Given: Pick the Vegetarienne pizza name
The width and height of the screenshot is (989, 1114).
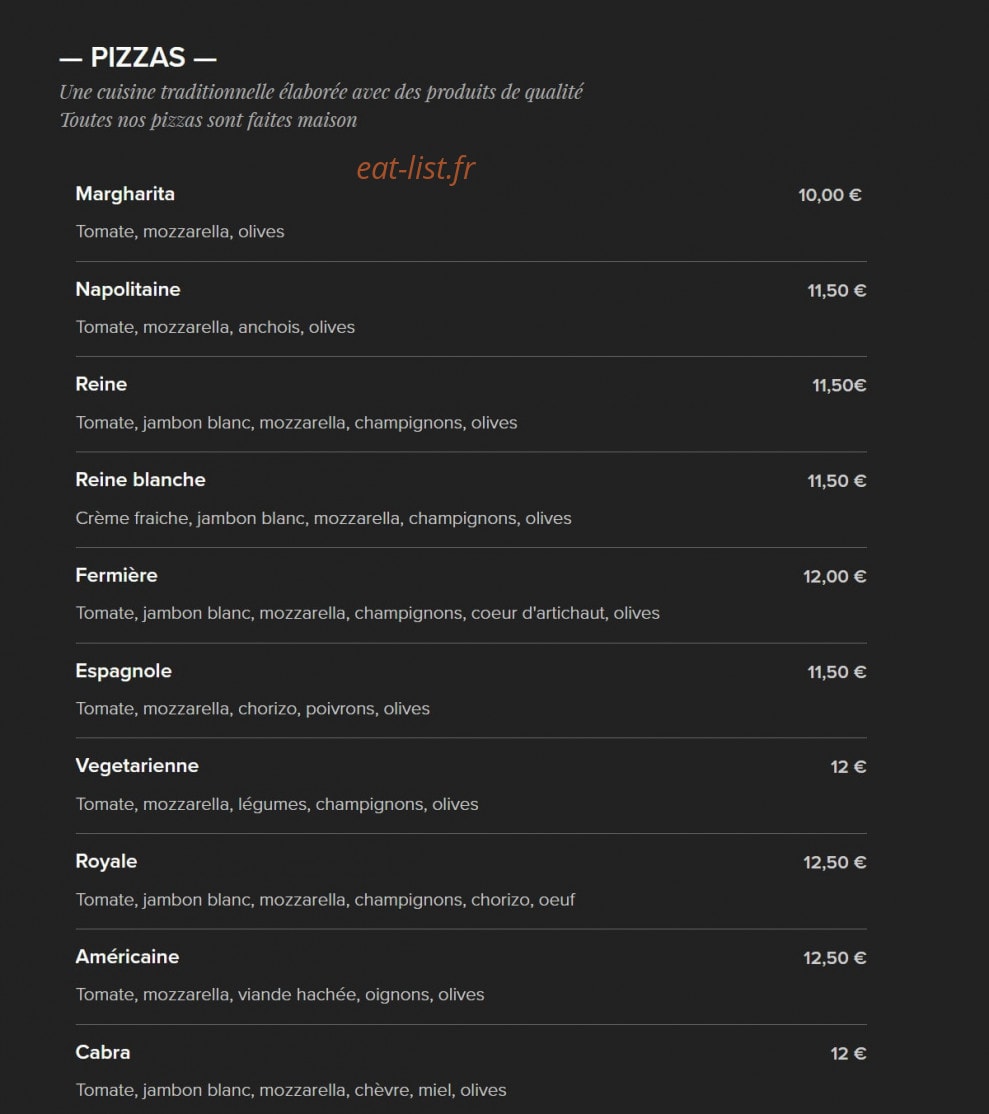Looking at the screenshot, I should 137,766.
